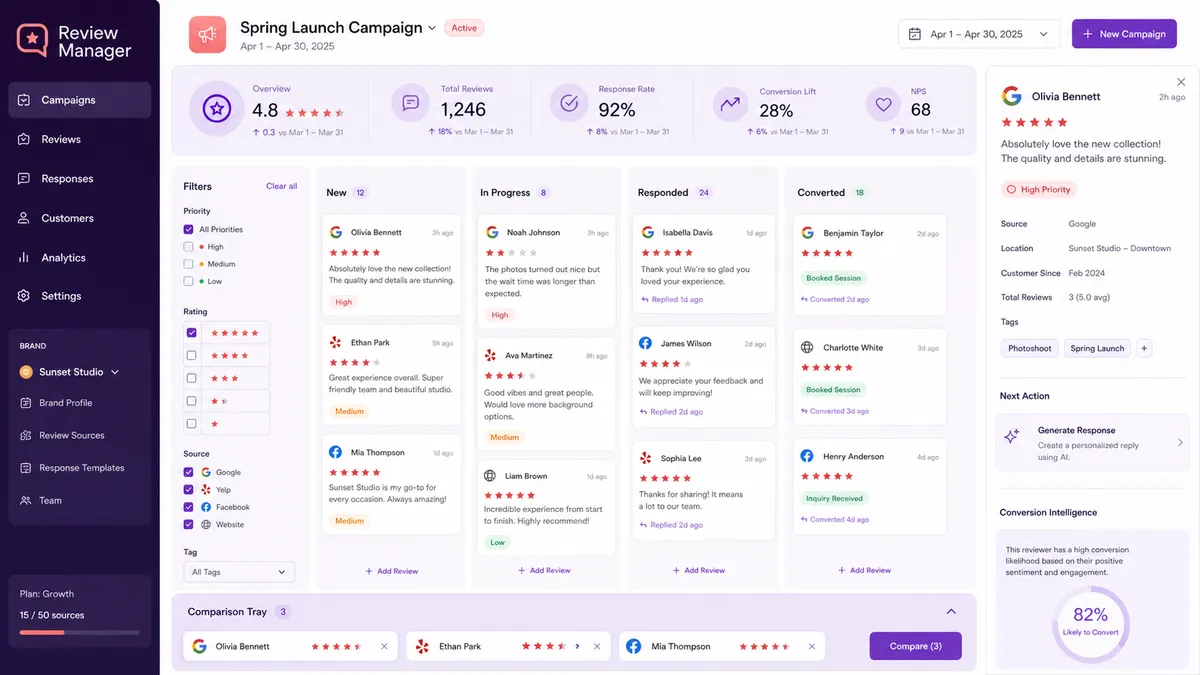
Task: Click the NPS heart icon
Action: 884,103
